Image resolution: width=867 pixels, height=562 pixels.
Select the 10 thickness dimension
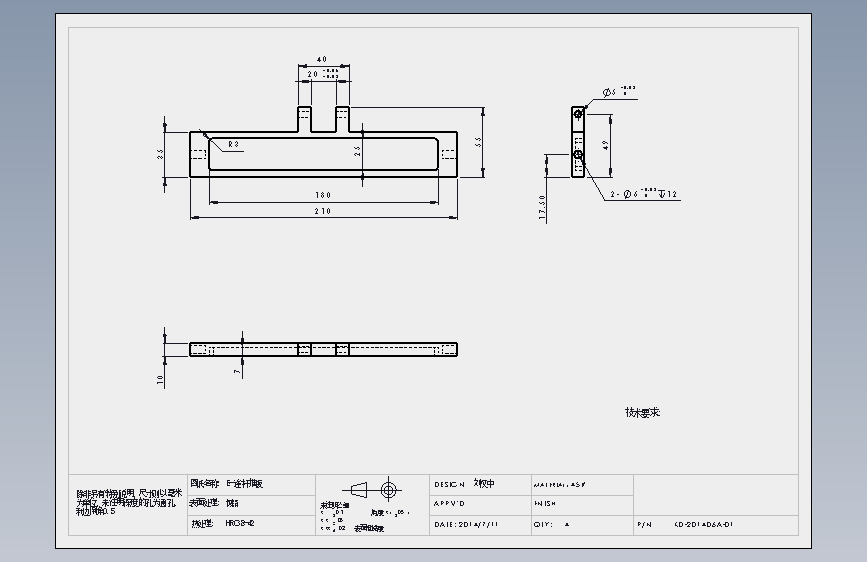pos(160,379)
